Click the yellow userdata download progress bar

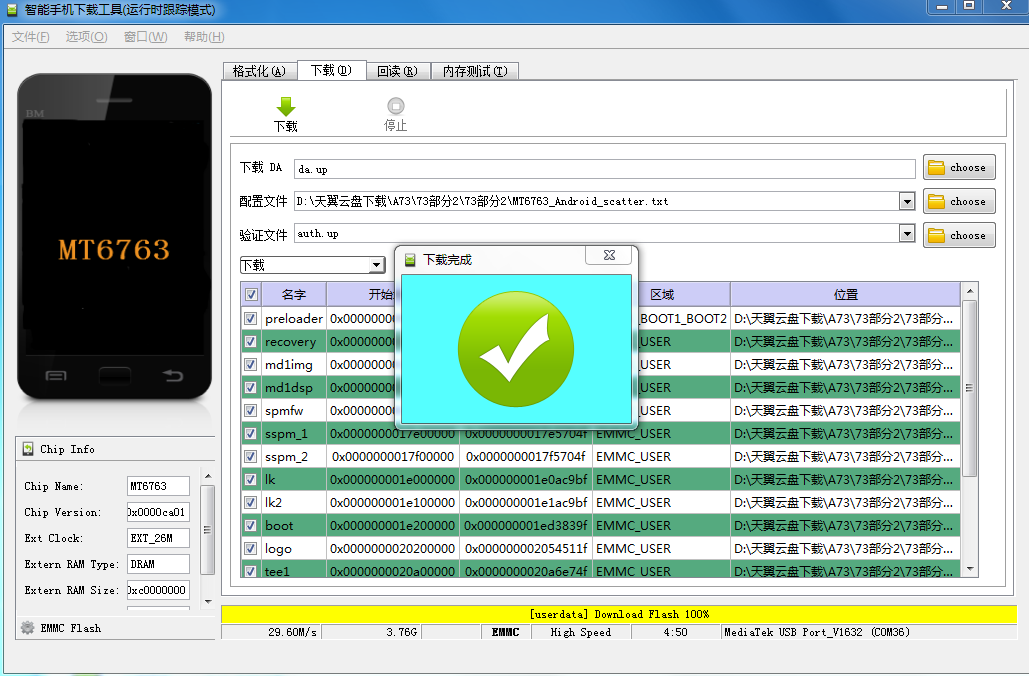(619, 614)
